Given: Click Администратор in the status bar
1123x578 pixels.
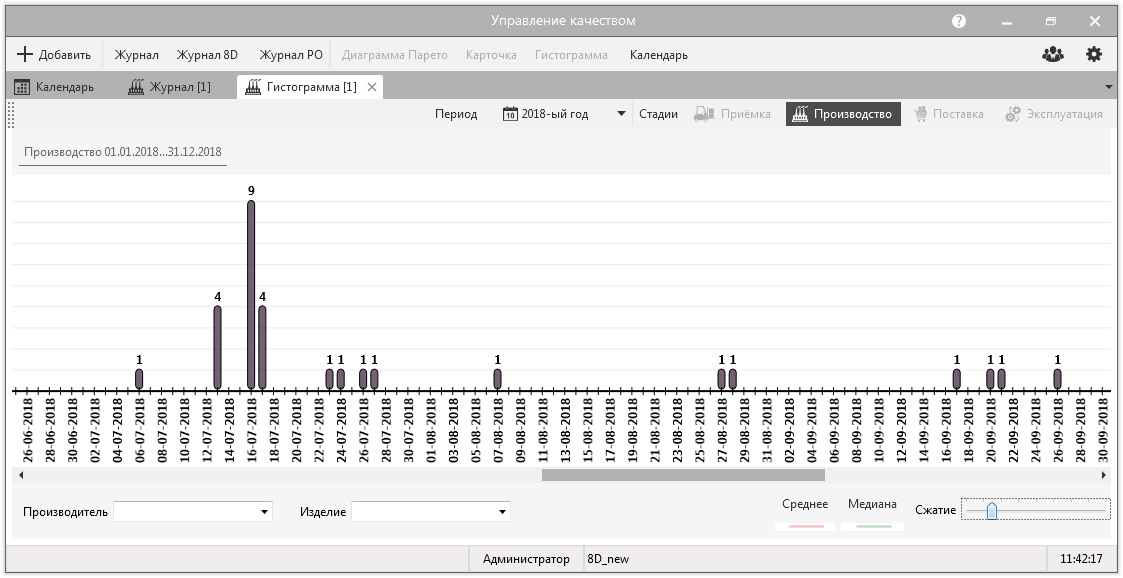Looking at the screenshot, I should tap(526, 559).
